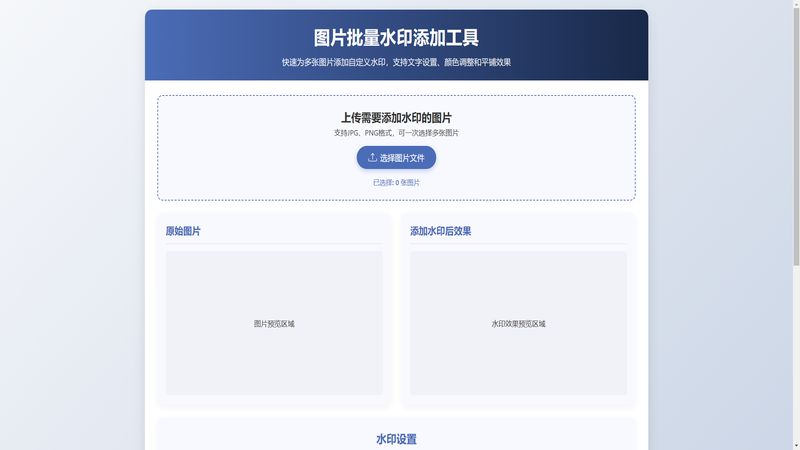Click the subtitle text under the header title

(396, 62)
